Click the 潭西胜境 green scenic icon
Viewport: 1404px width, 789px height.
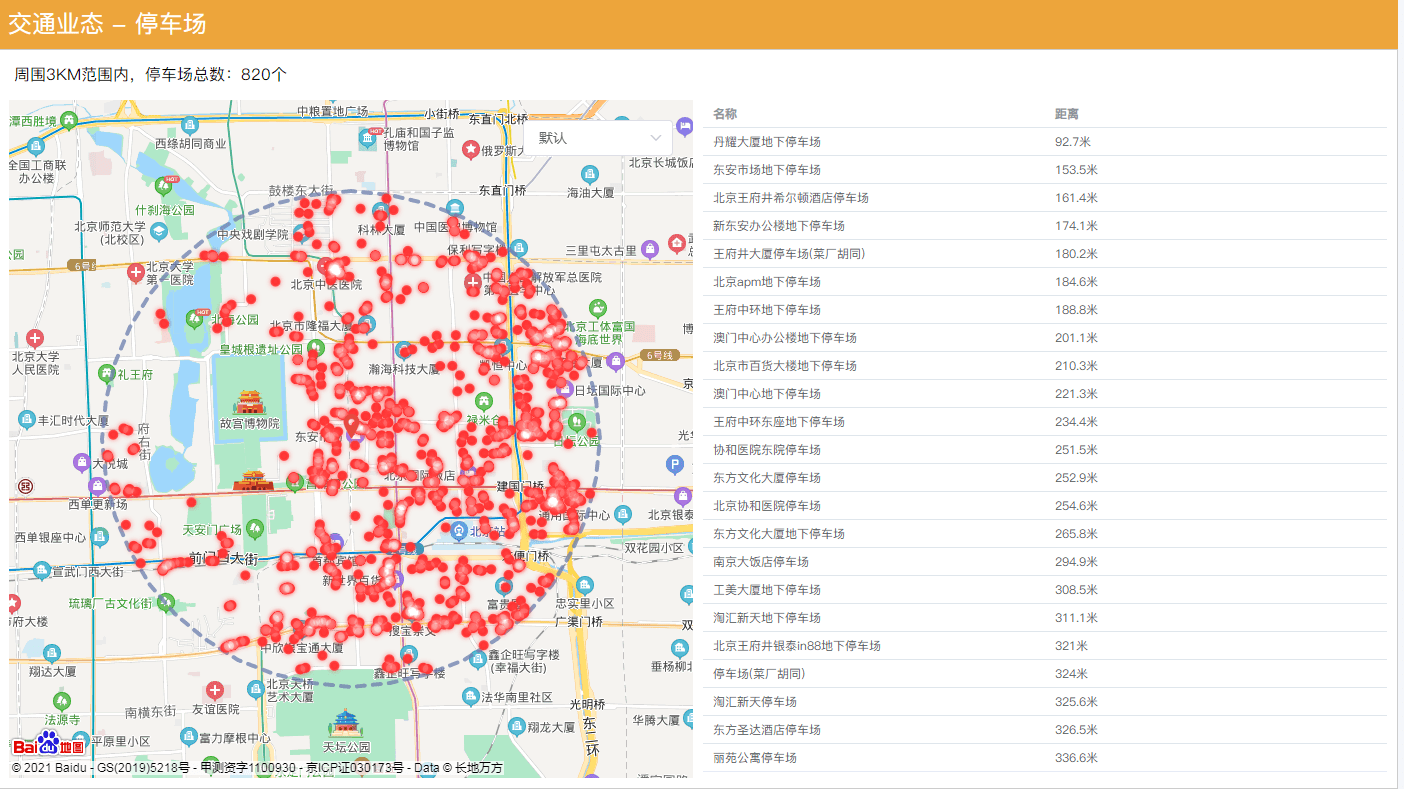coord(68,121)
